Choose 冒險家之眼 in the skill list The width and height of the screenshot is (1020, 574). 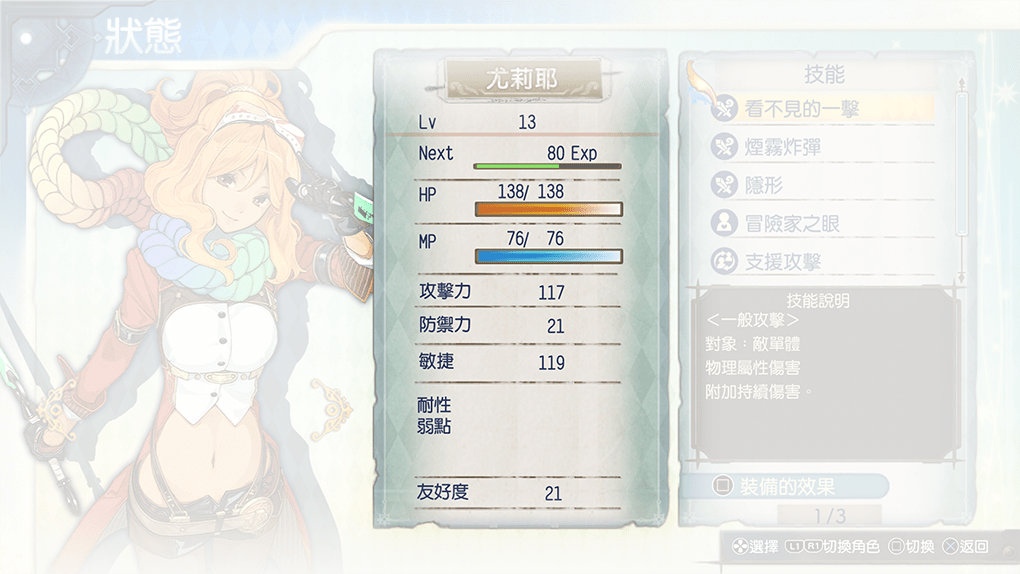click(822, 223)
